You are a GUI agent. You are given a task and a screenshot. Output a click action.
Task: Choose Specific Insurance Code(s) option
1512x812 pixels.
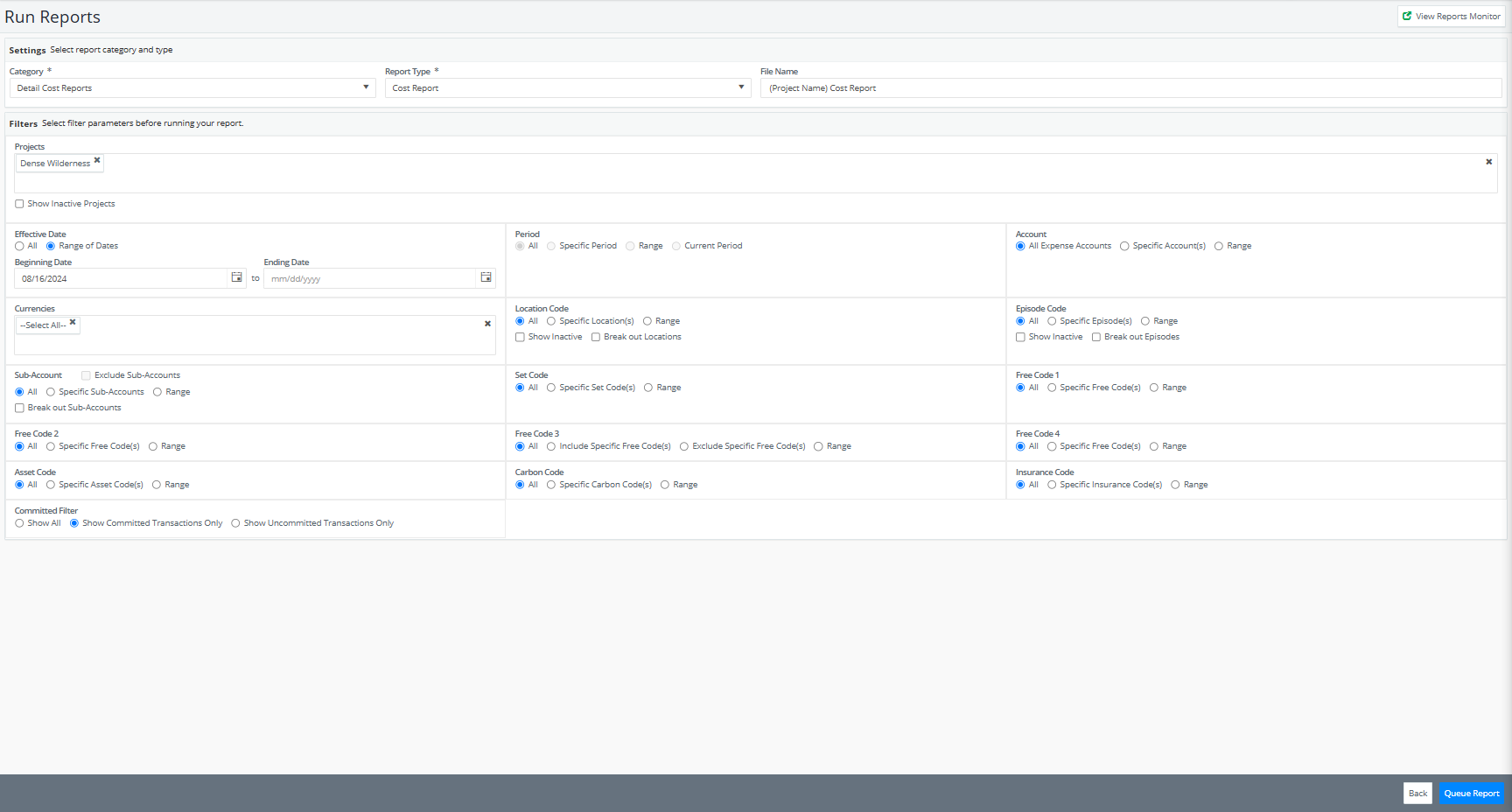1052,485
